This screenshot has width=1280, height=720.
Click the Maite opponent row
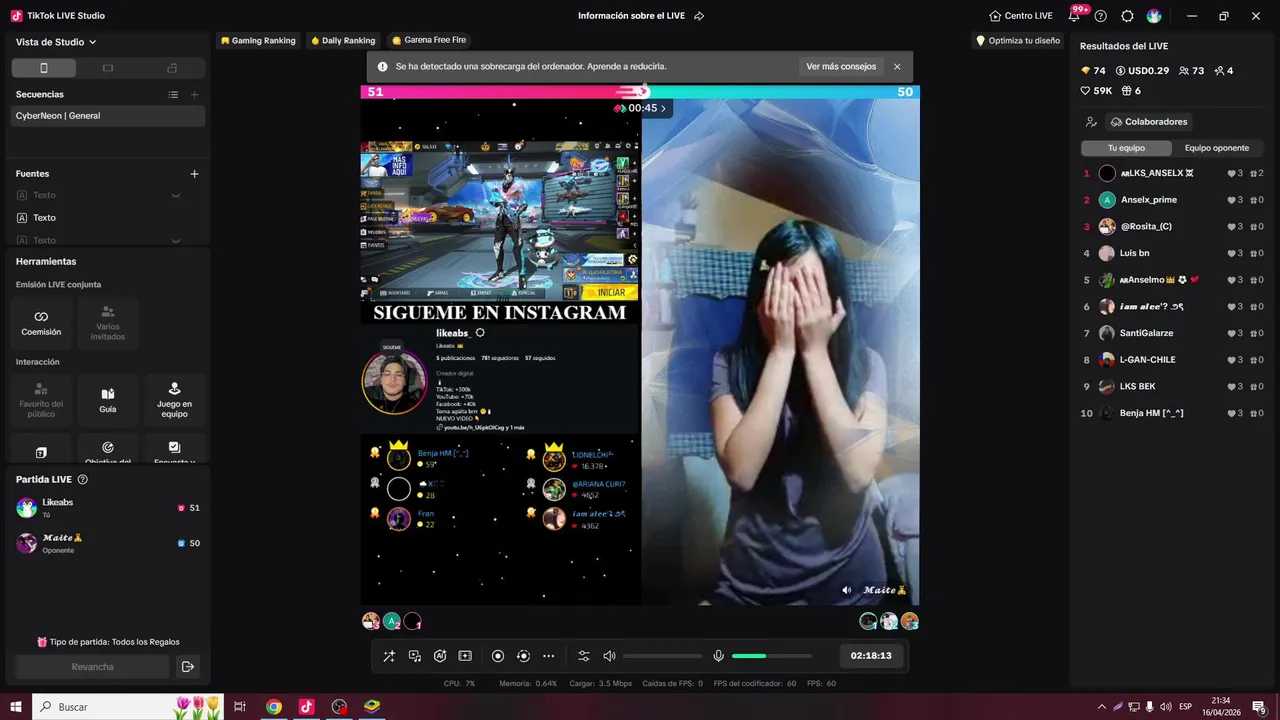pyautogui.click(x=108, y=543)
